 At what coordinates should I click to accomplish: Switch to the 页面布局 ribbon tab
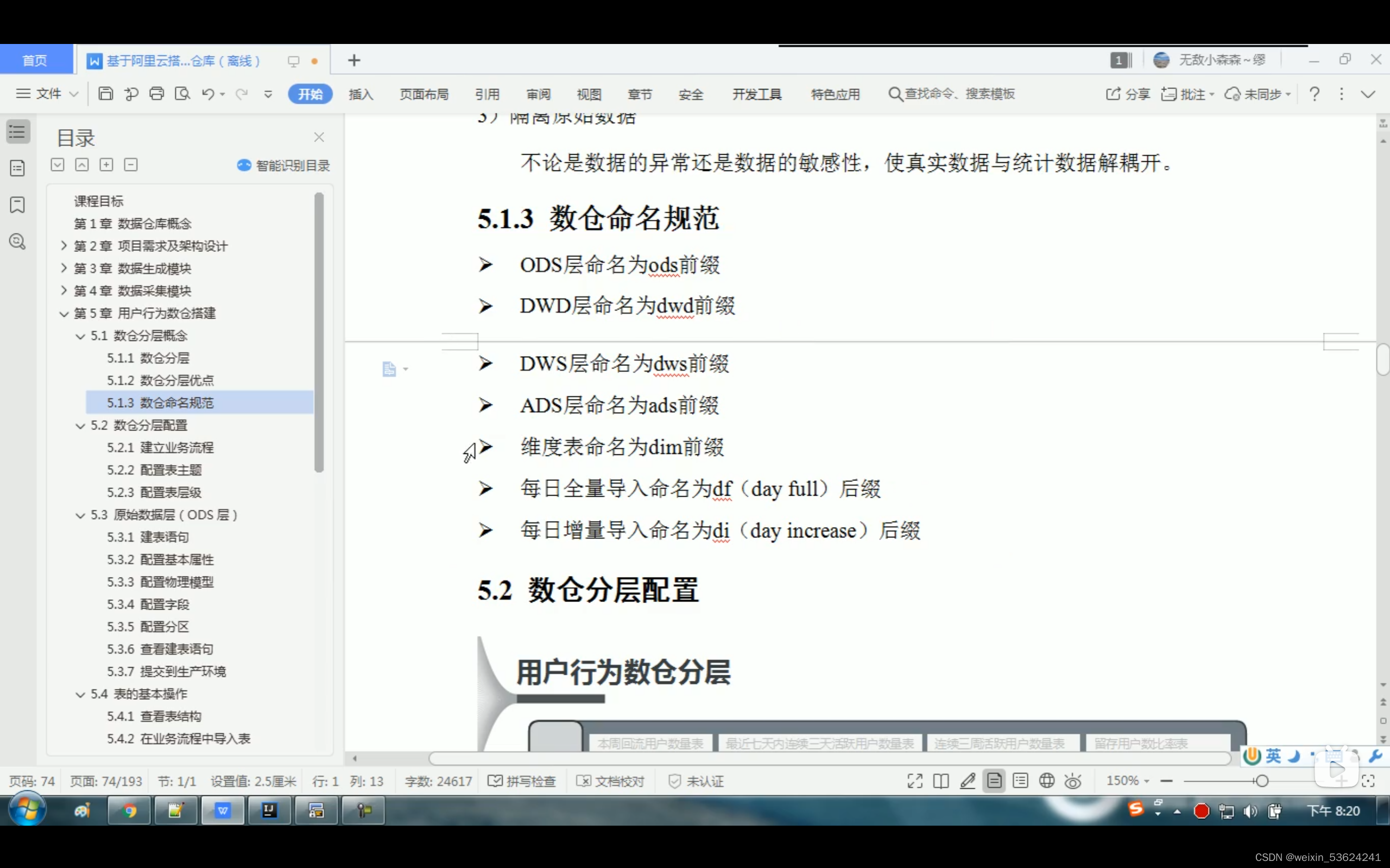point(424,94)
